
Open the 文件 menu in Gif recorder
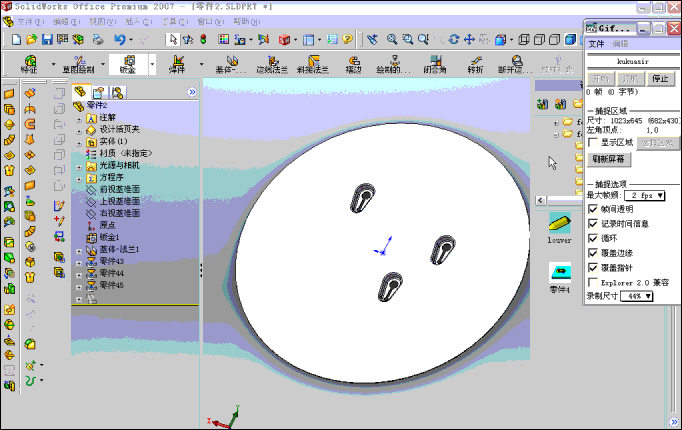[596, 44]
